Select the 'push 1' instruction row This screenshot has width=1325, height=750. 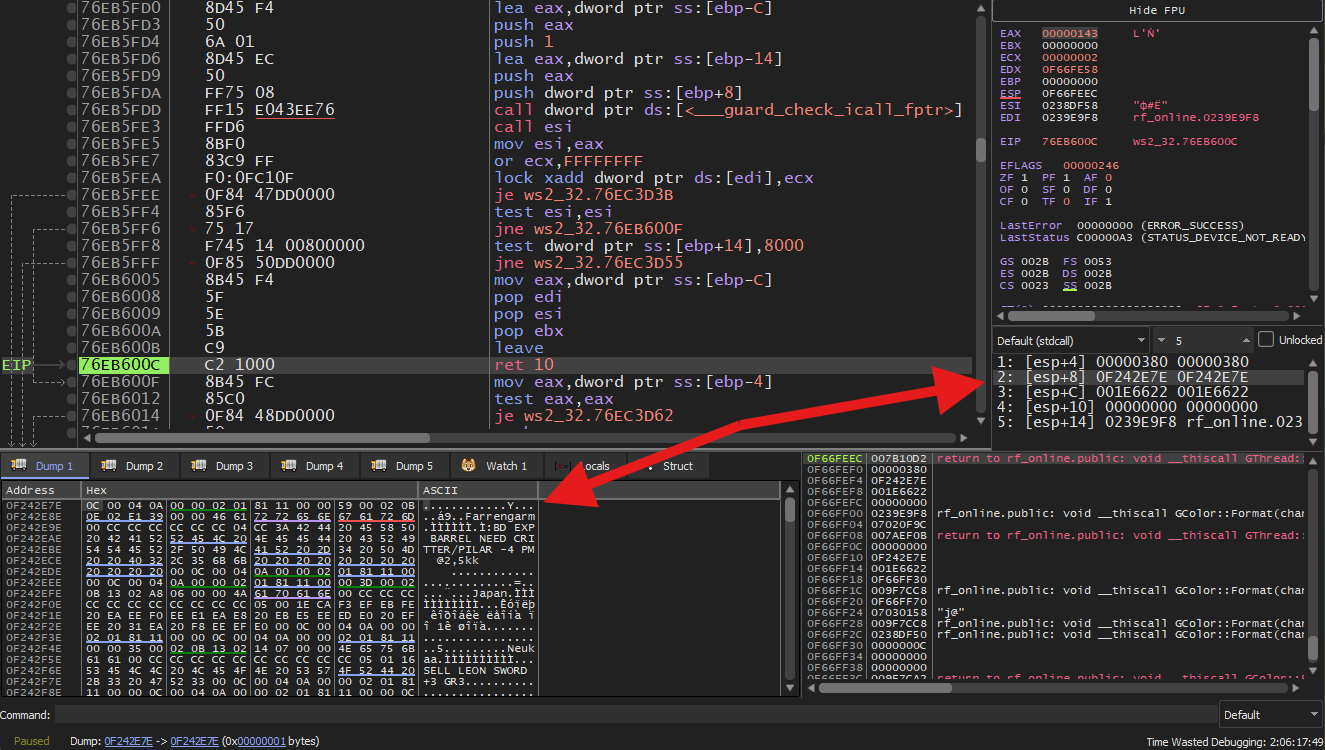(525, 42)
